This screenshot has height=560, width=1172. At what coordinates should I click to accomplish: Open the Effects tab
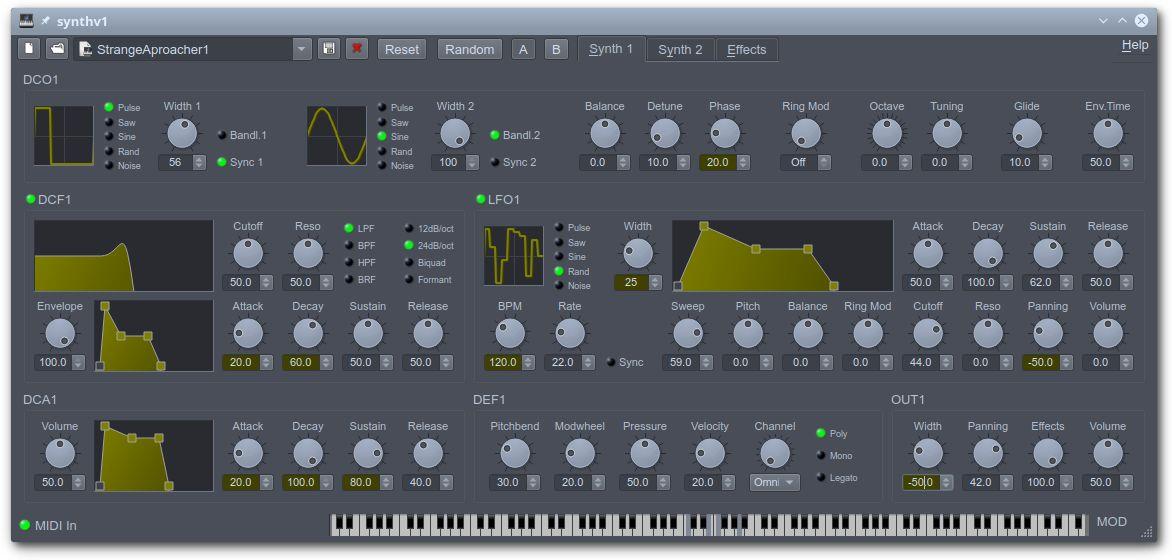pyautogui.click(x=747, y=50)
